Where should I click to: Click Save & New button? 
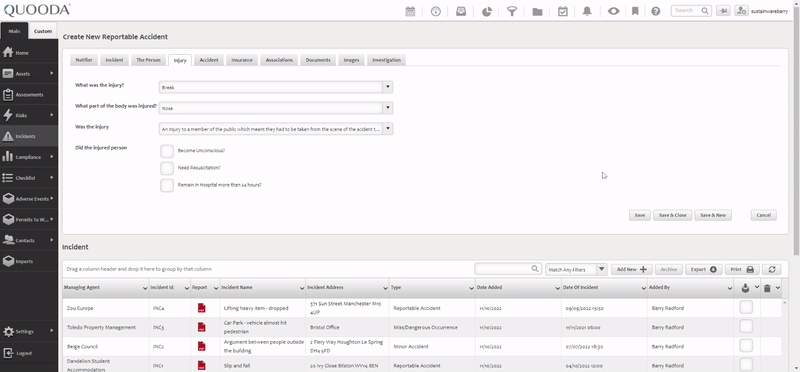[x=713, y=215]
